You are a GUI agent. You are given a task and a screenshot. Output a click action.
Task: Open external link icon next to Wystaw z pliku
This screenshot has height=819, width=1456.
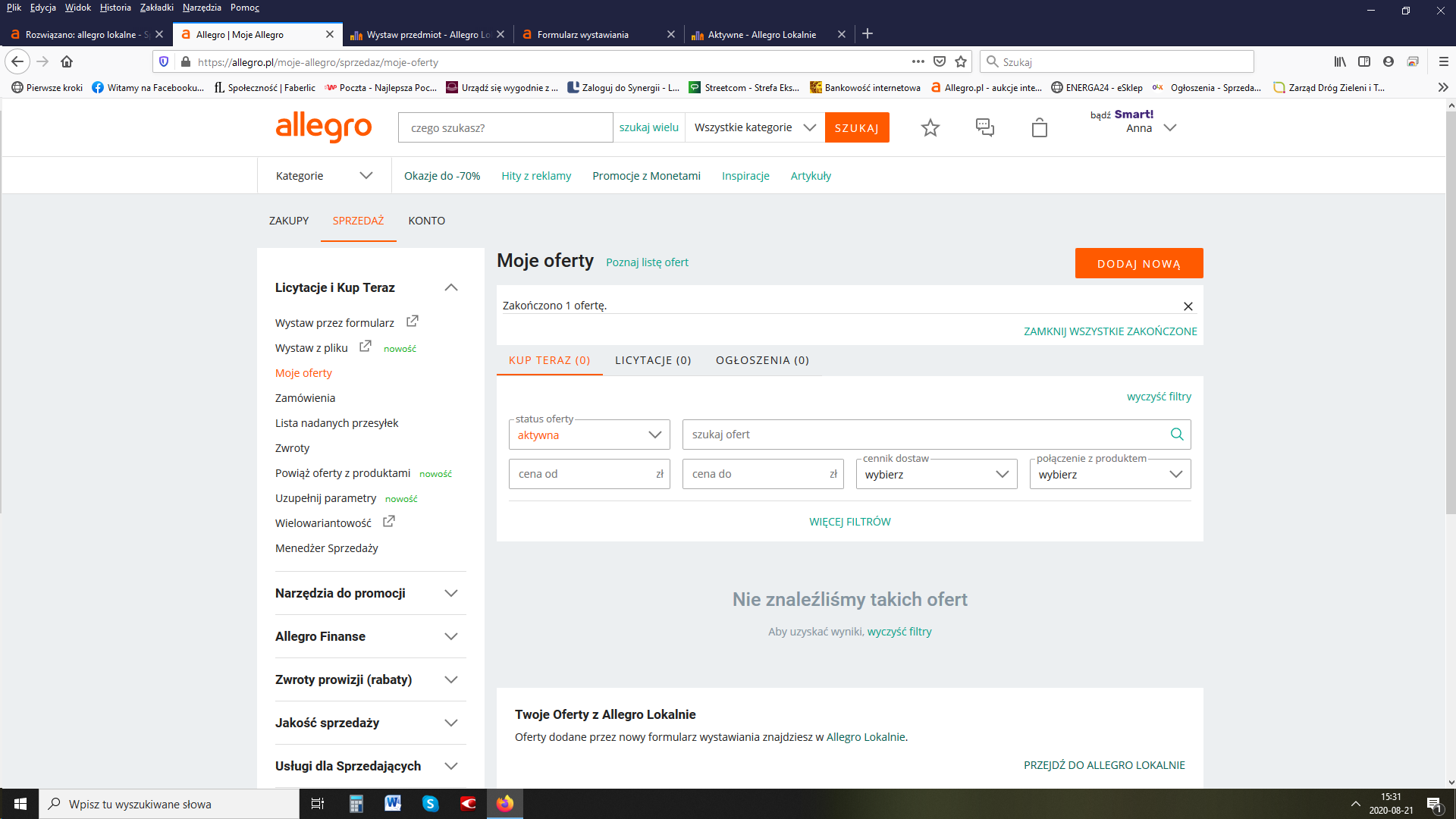366,347
